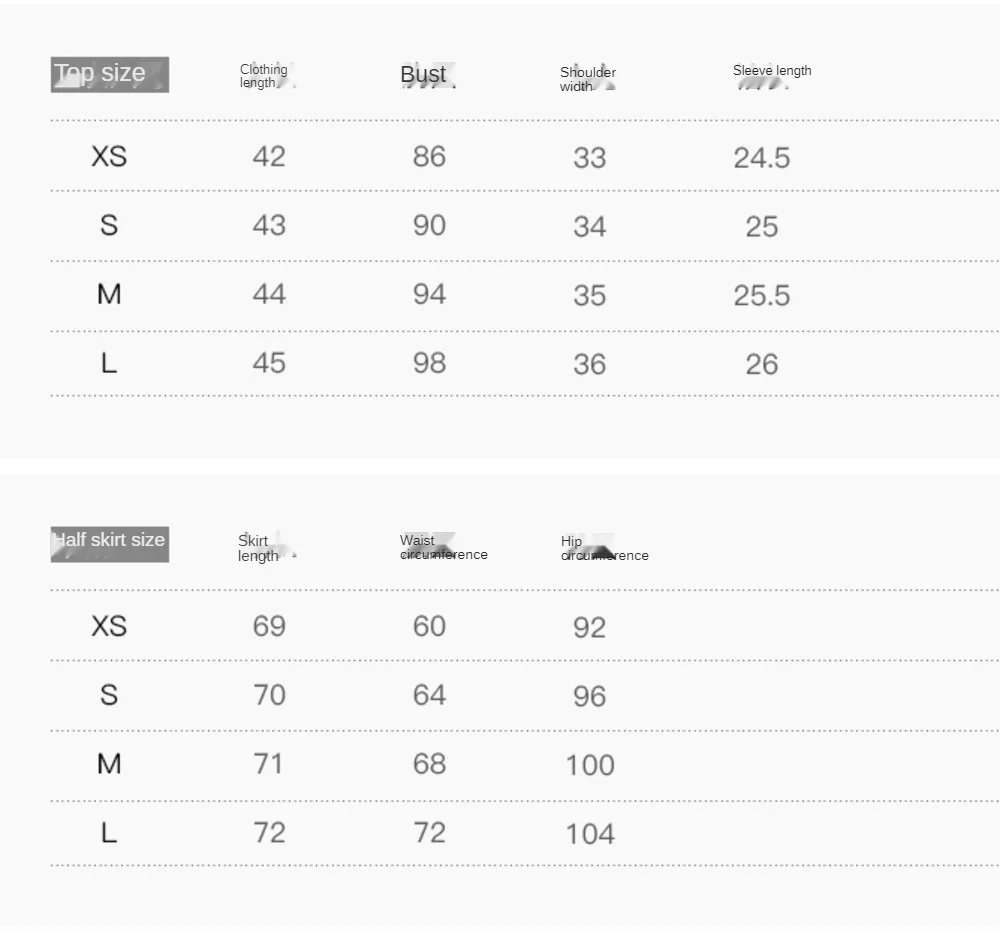The width and height of the screenshot is (1000, 938).
Task: Select L row in Half skirt table
Action: click(x=524, y=833)
